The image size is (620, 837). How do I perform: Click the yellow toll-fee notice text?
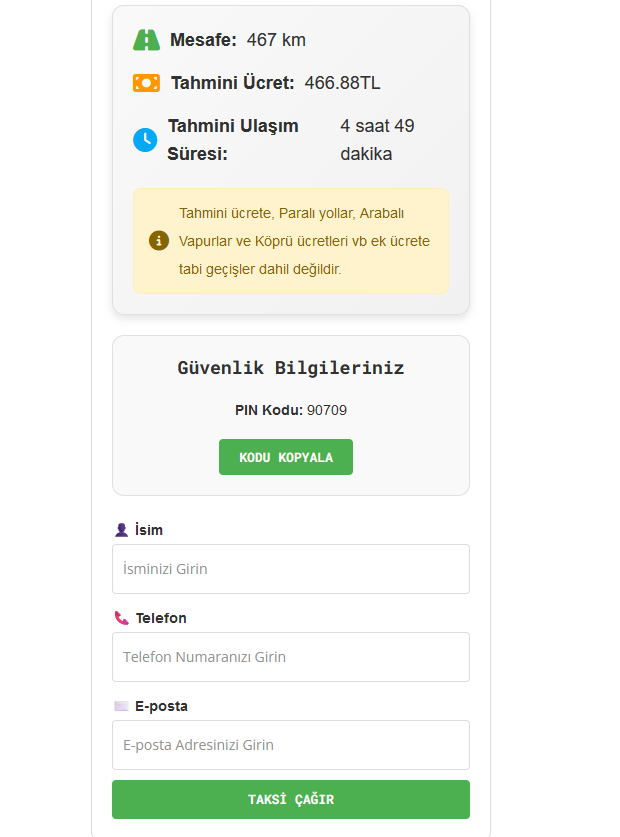304,241
